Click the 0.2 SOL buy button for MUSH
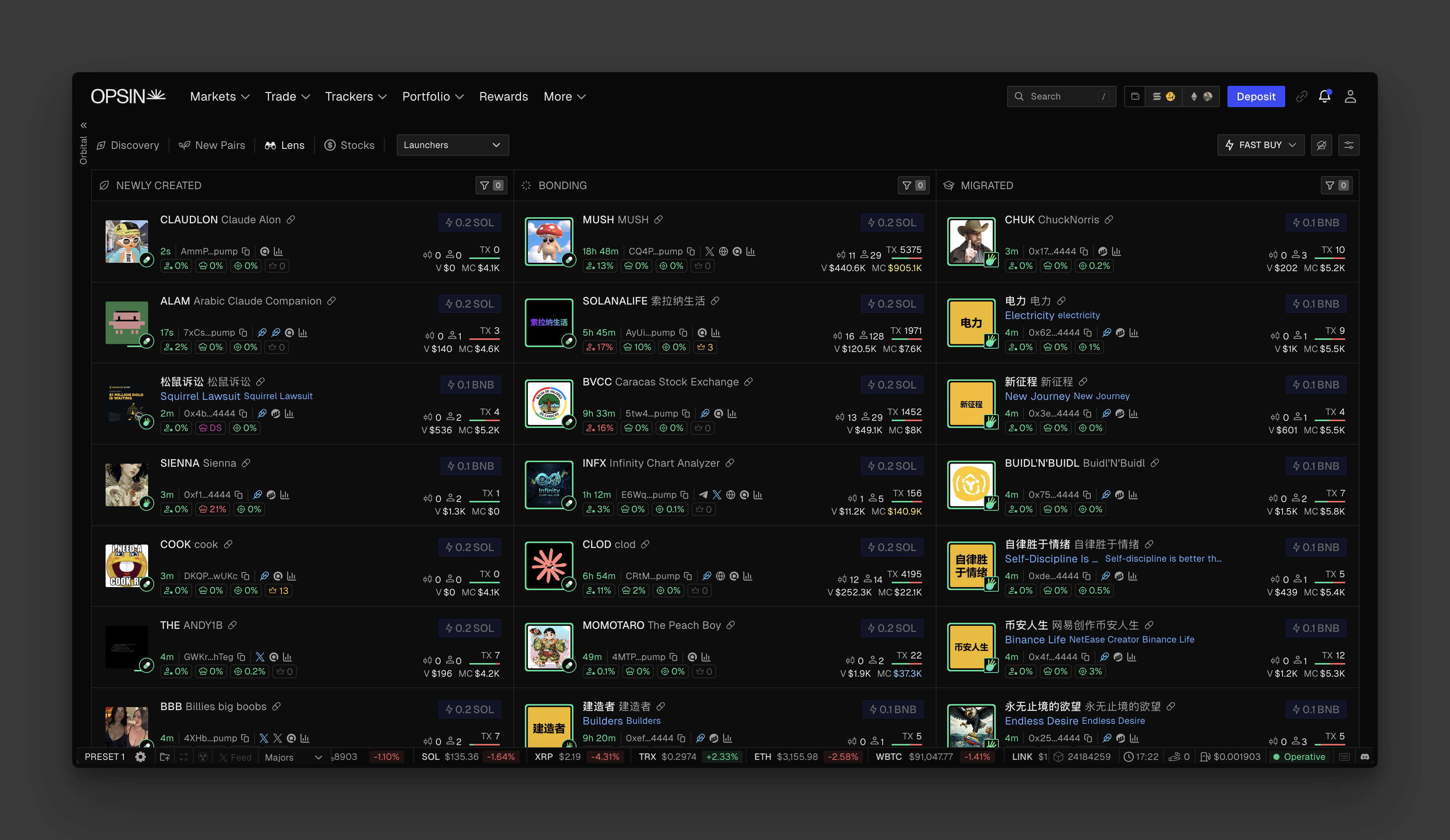 892,223
